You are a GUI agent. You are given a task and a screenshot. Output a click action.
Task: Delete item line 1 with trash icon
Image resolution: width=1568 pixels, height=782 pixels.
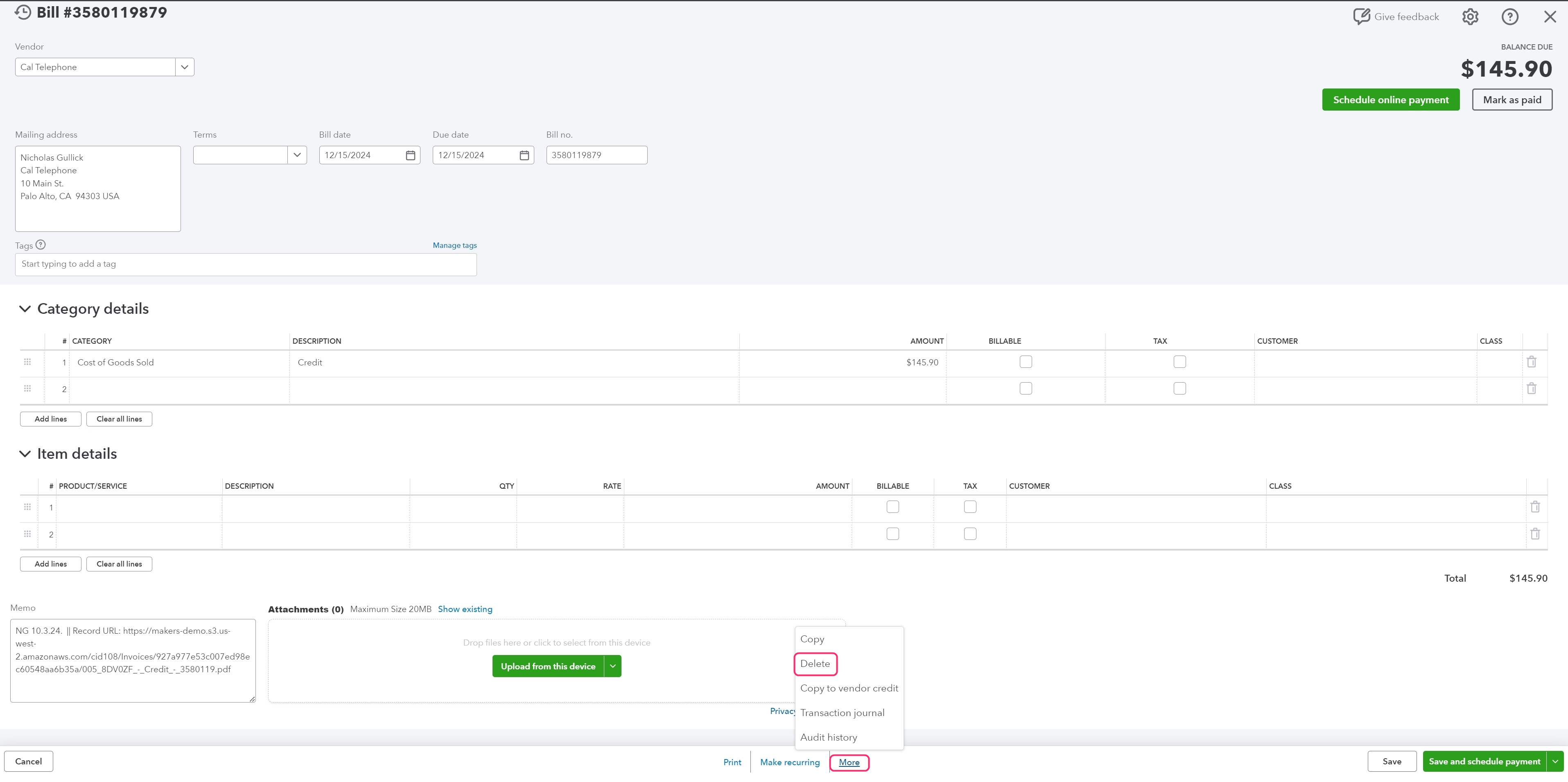click(1535, 507)
